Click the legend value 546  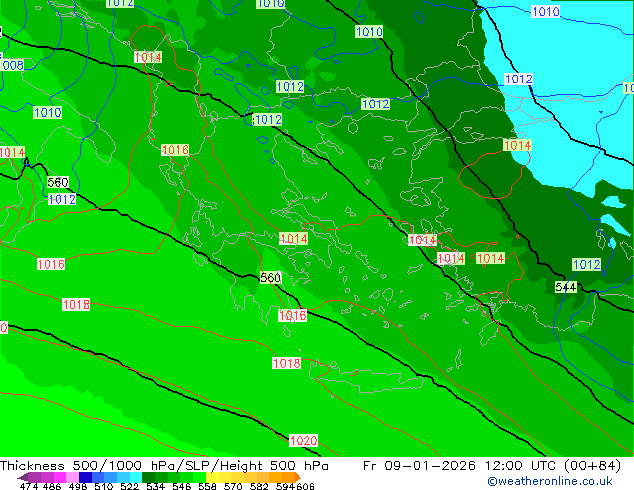pos(182,486)
